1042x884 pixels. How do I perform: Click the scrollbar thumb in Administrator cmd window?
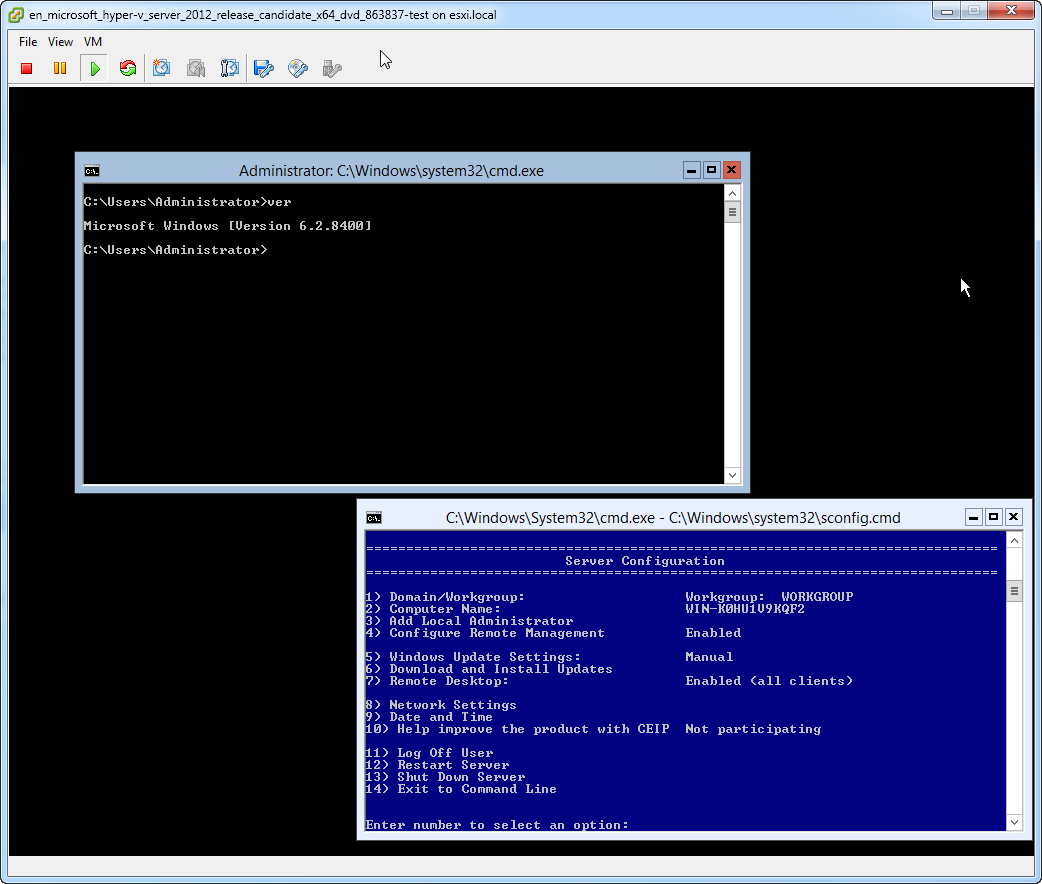tap(732, 213)
